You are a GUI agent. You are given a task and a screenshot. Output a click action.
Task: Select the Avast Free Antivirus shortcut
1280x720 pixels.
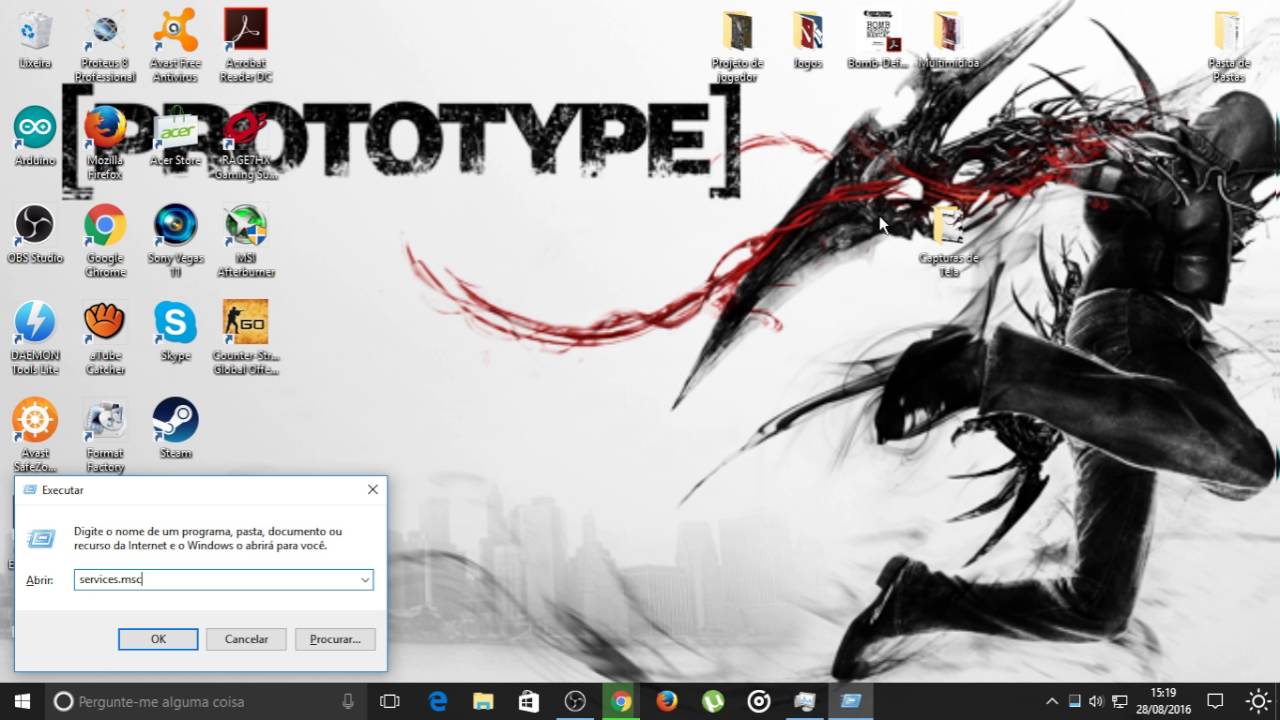pyautogui.click(x=175, y=46)
